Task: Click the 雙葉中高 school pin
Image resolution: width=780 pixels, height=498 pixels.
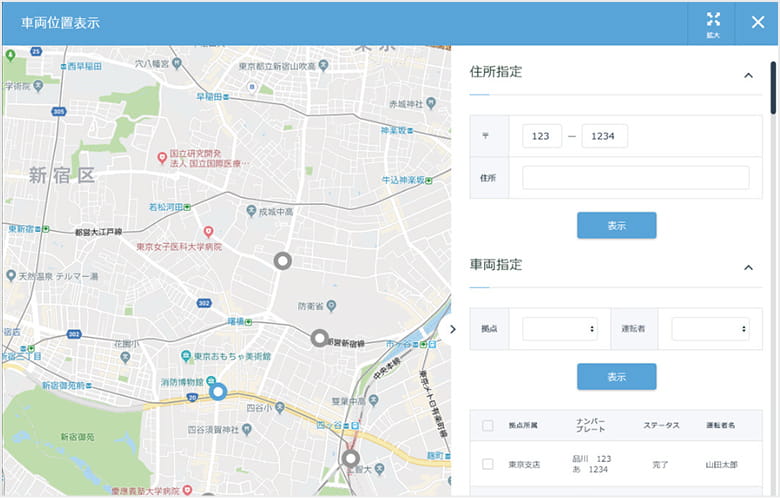Action: coord(374,399)
